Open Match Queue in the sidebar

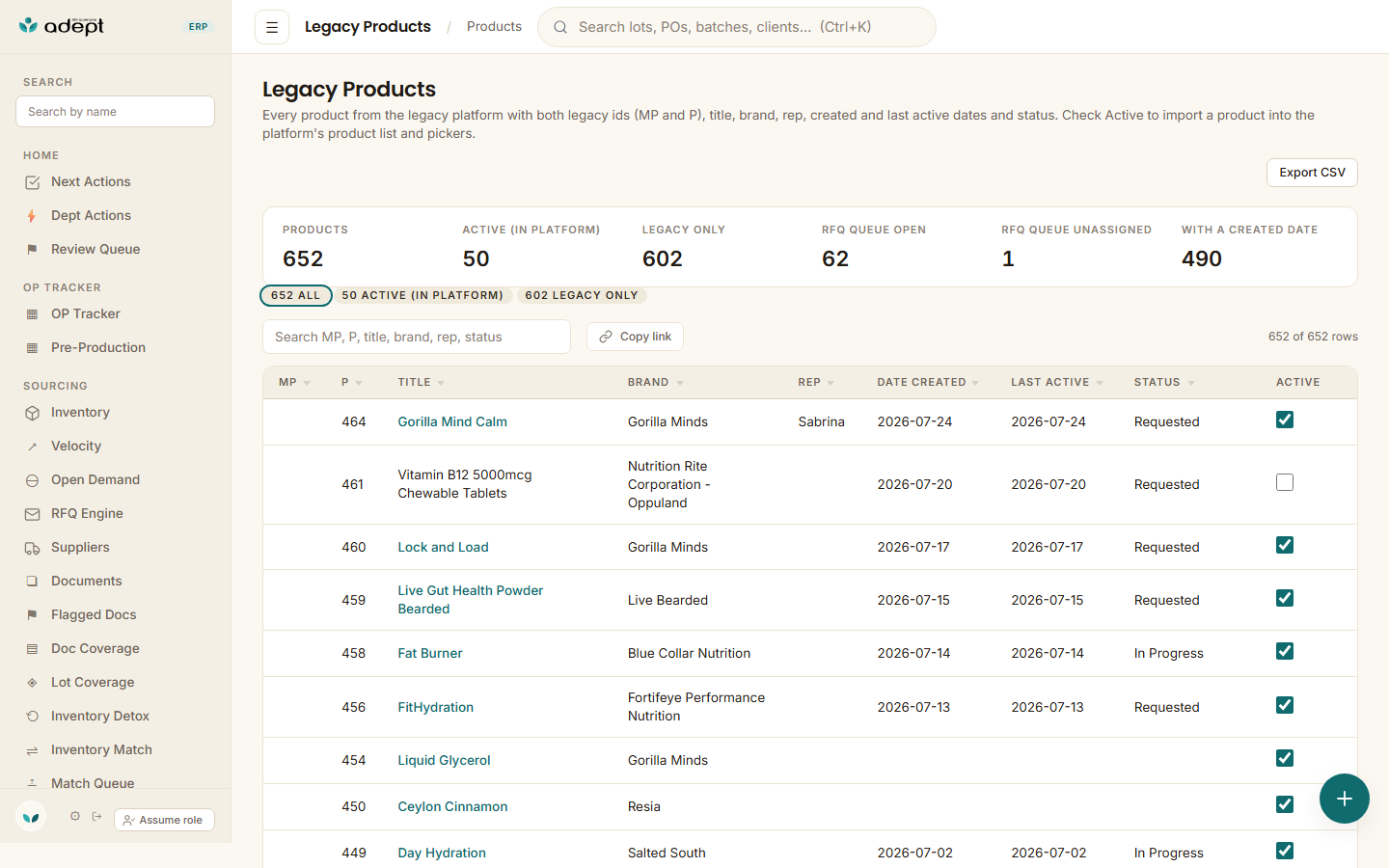(93, 783)
